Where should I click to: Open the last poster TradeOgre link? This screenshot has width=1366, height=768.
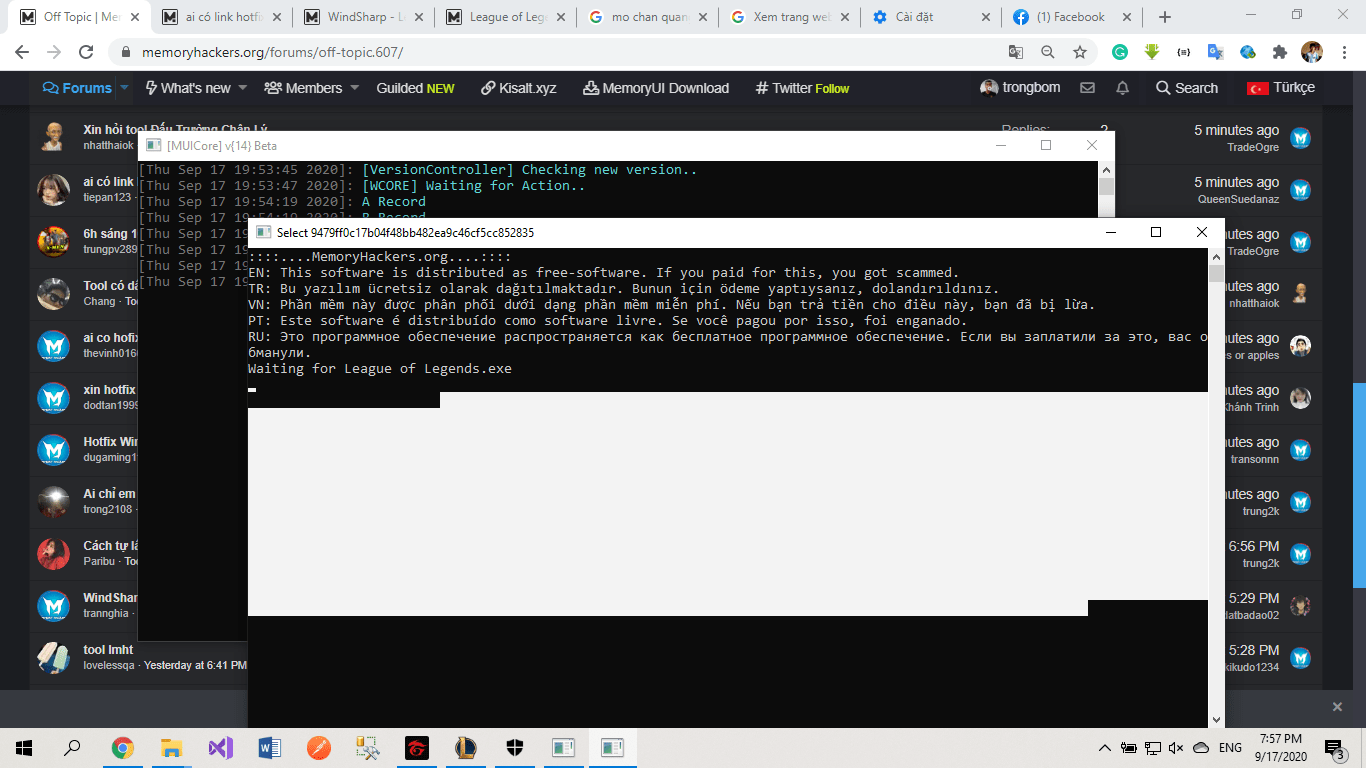point(1253,147)
